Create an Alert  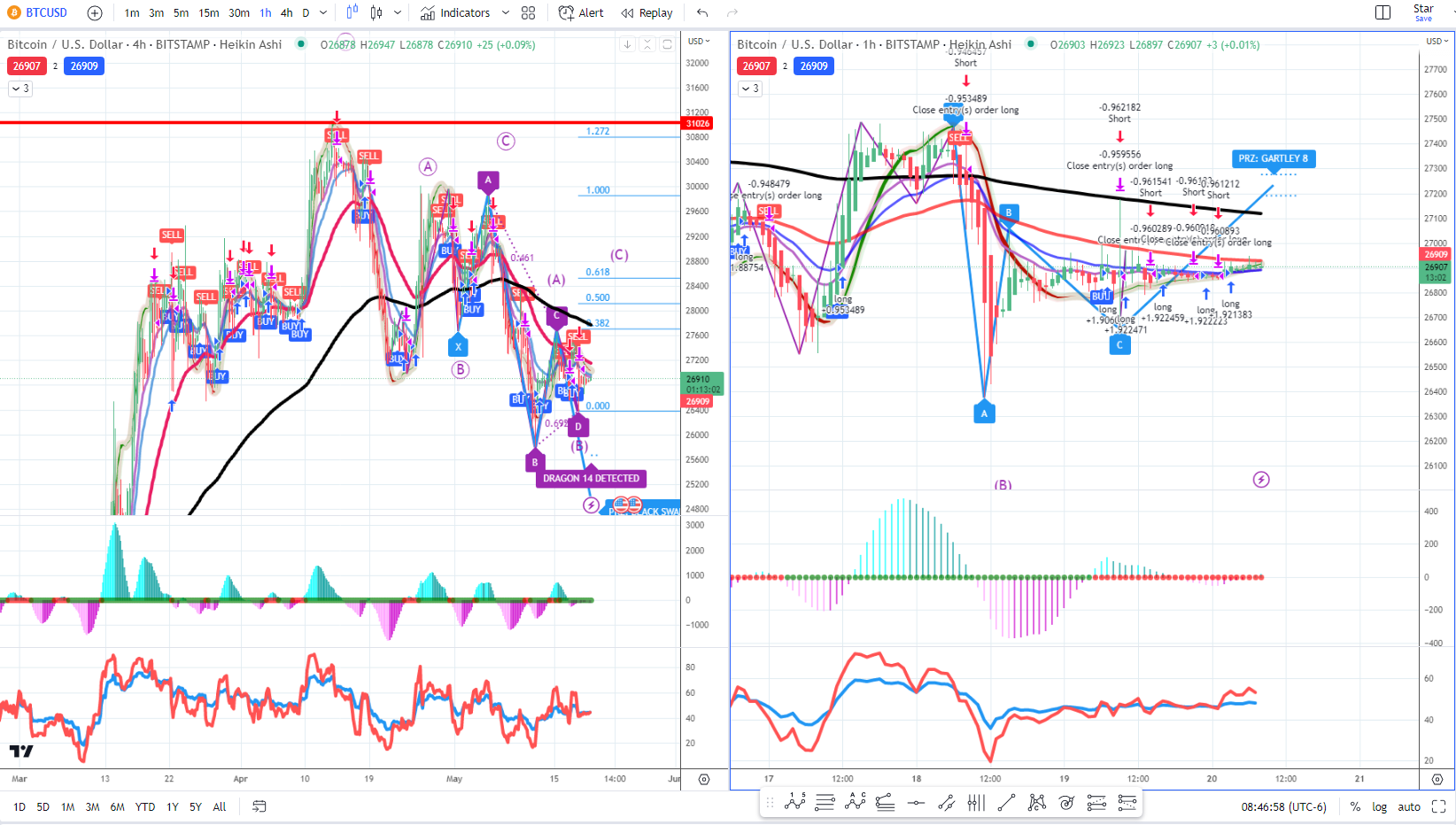tap(581, 12)
